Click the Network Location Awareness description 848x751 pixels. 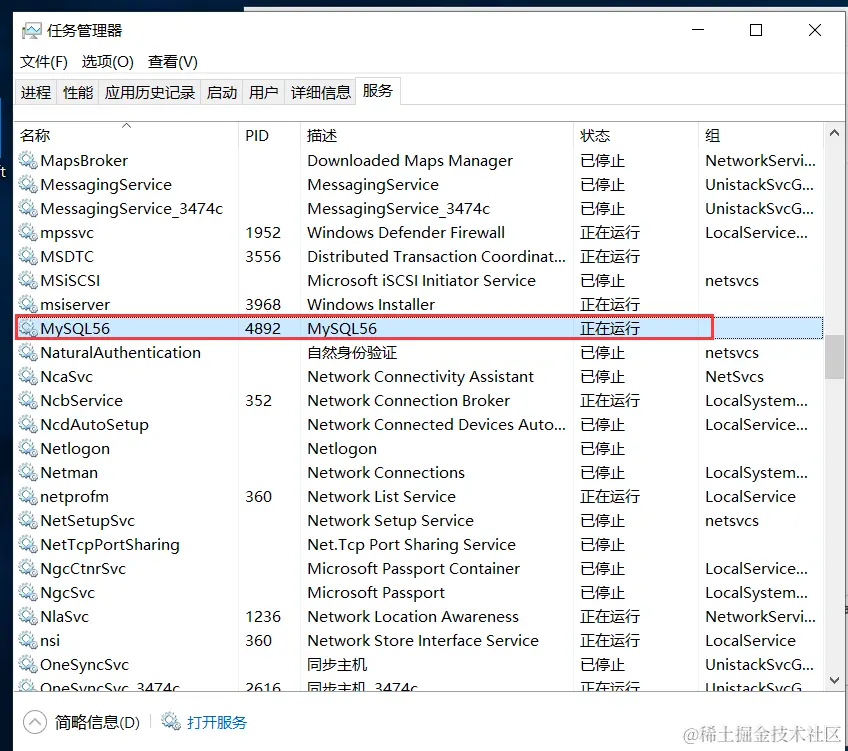413,616
